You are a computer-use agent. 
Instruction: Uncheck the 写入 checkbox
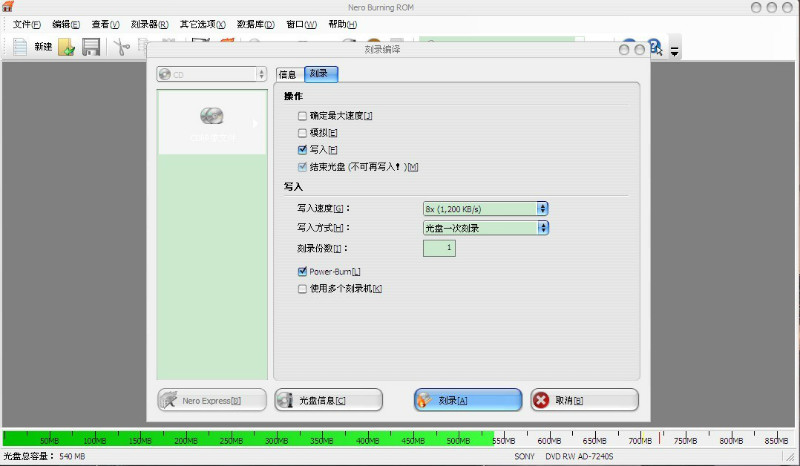[302, 150]
